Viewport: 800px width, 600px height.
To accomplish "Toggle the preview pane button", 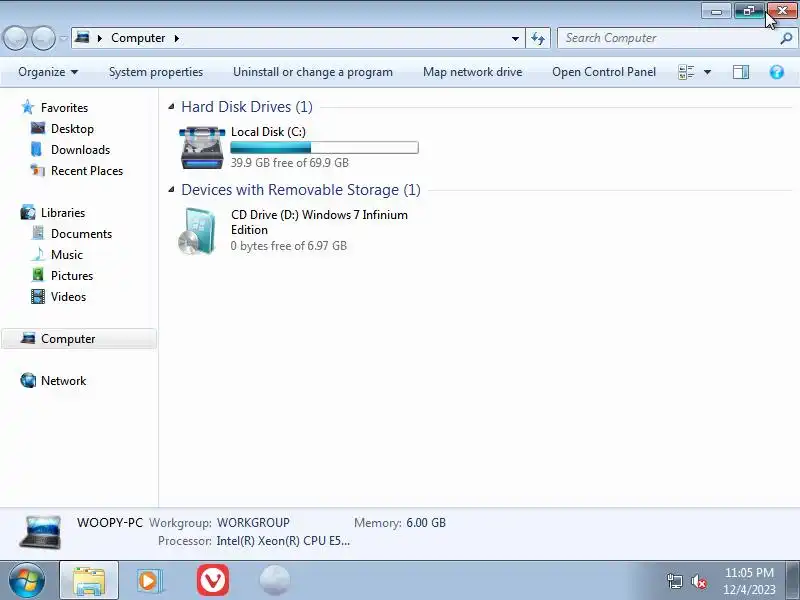I will coord(741,72).
